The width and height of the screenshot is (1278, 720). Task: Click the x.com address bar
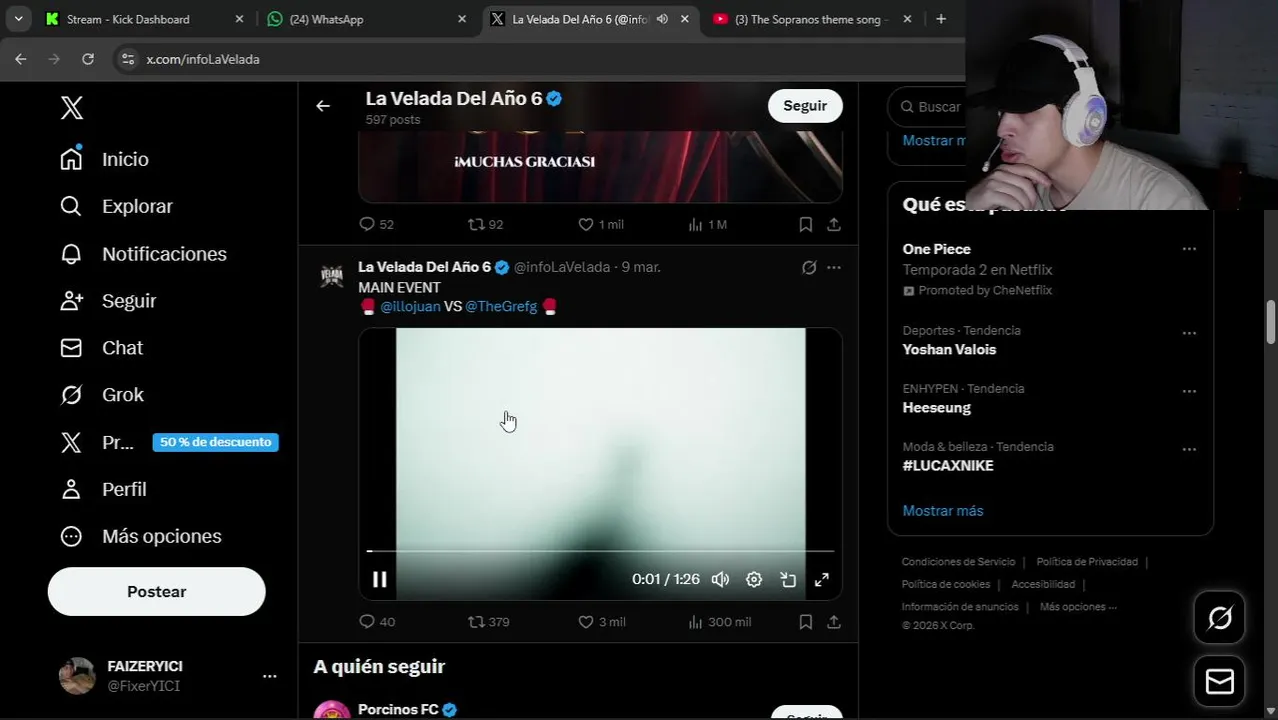point(540,59)
